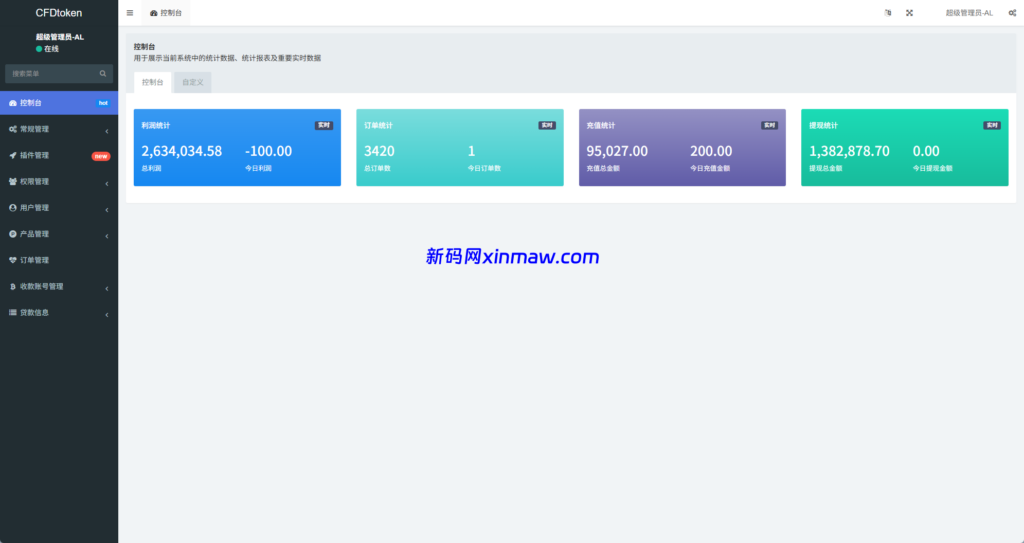Viewport: 1024px width, 543px height.
Task: Open the language switch icon in header
Action: pos(888,13)
